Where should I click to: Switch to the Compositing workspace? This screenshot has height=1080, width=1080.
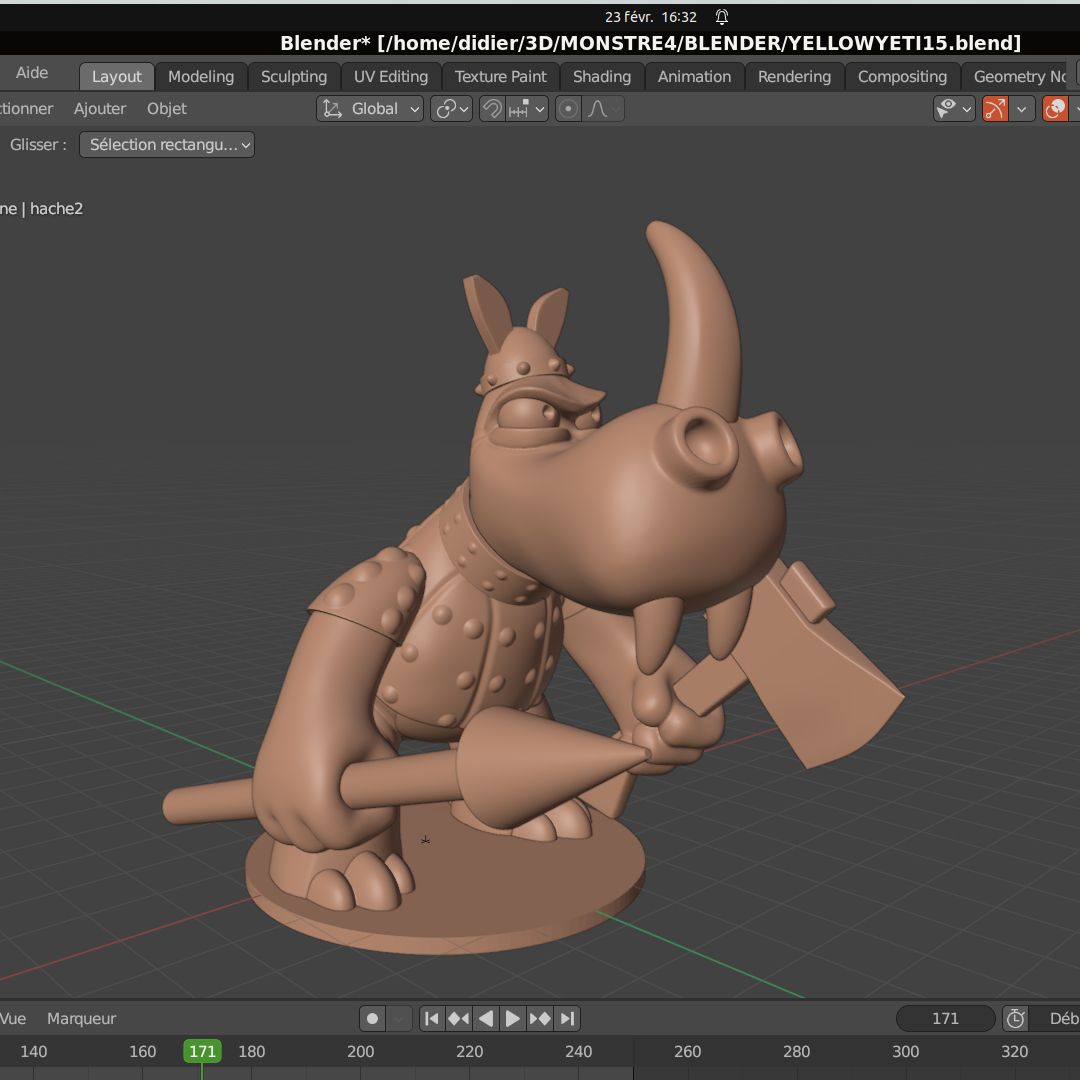click(x=902, y=76)
